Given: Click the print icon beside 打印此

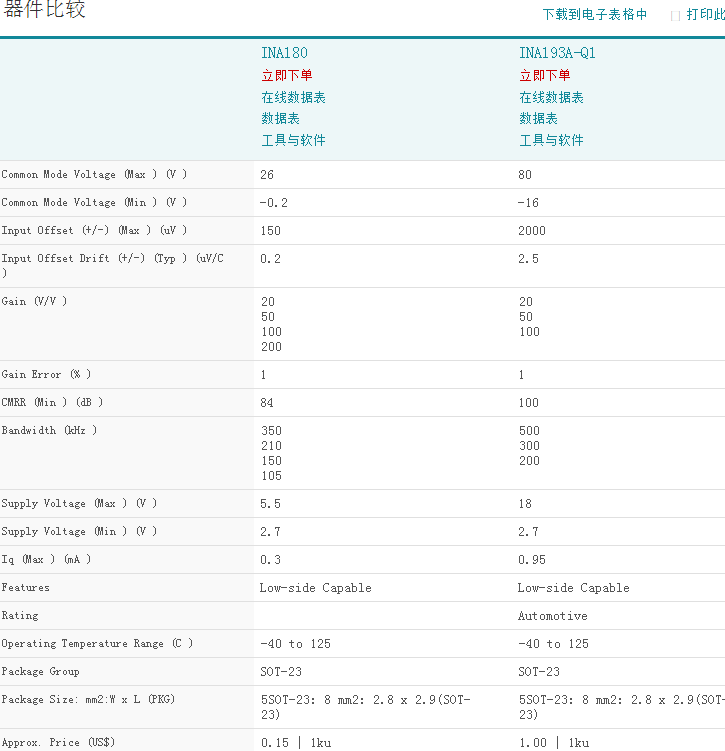Looking at the screenshot, I should click(675, 15).
